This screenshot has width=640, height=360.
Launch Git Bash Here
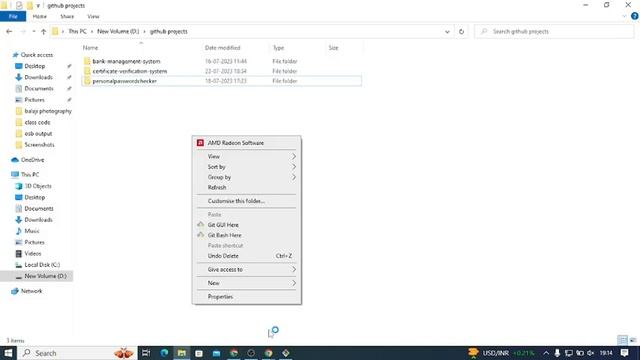(x=247, y=235)
